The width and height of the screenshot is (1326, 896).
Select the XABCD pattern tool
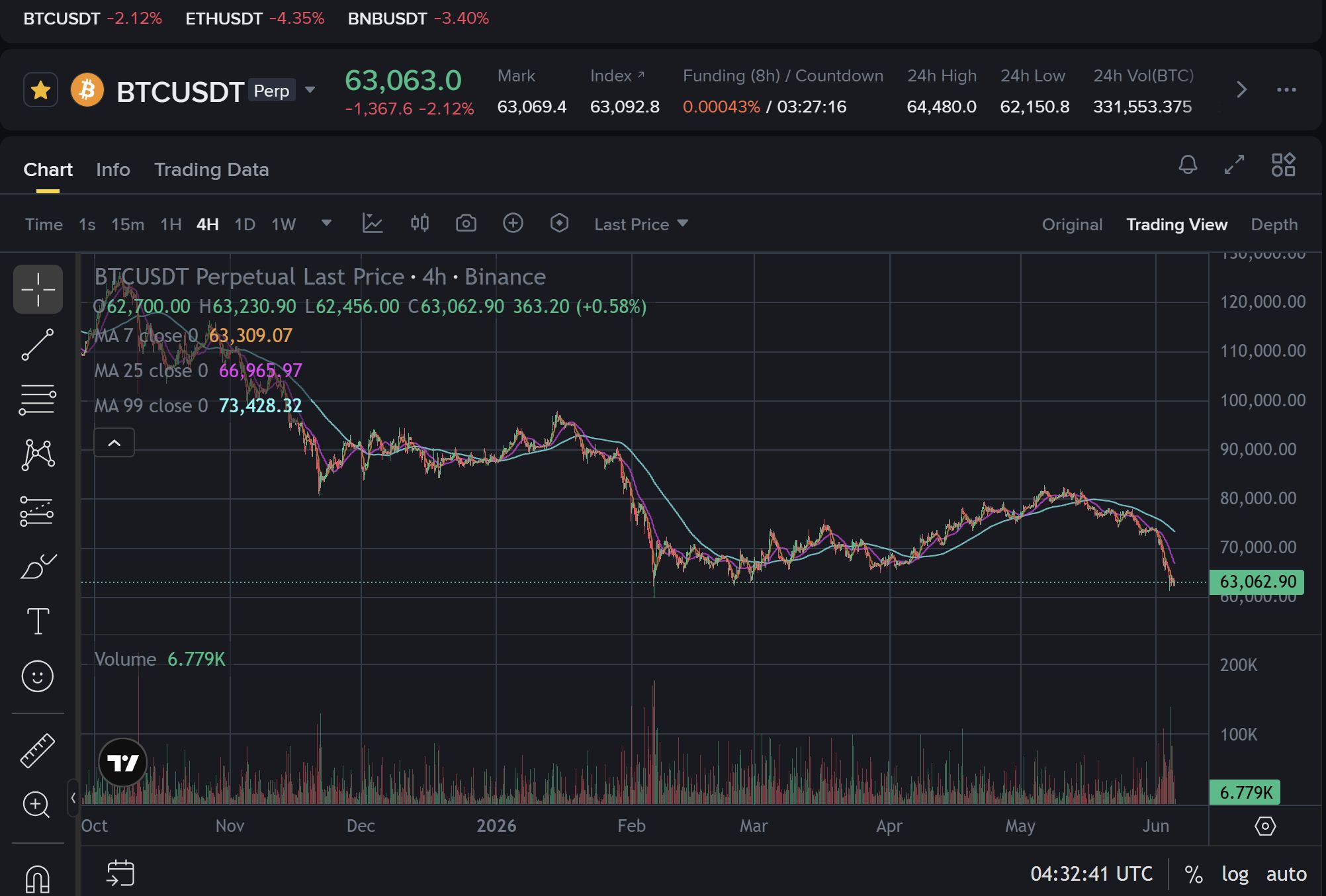tap(38, 455)
